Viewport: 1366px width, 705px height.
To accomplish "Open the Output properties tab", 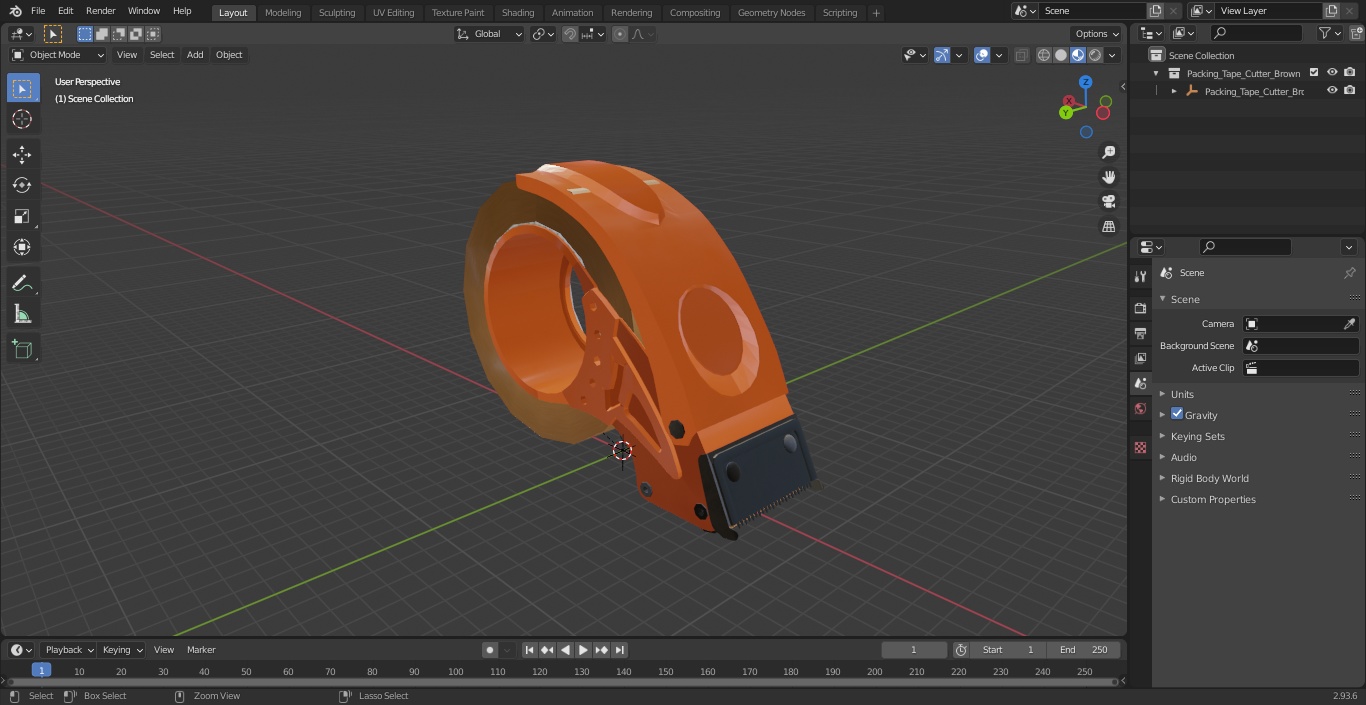I will pyautogui.click(x=1140, y=333).
